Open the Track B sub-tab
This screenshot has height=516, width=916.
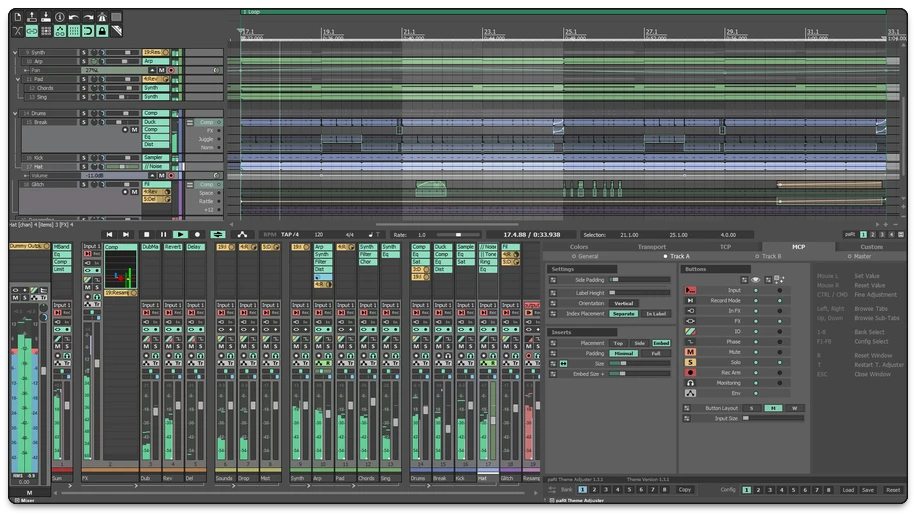tap(770, 256)
